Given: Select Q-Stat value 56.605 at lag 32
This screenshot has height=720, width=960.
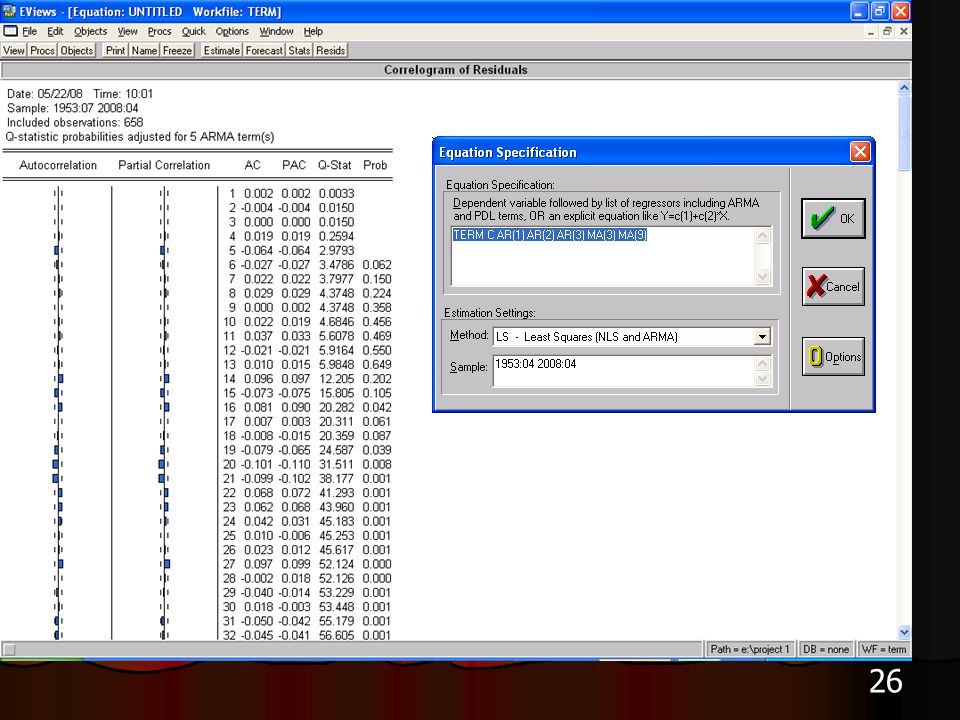Looking at the screenshot, I should tap(336, 636).
